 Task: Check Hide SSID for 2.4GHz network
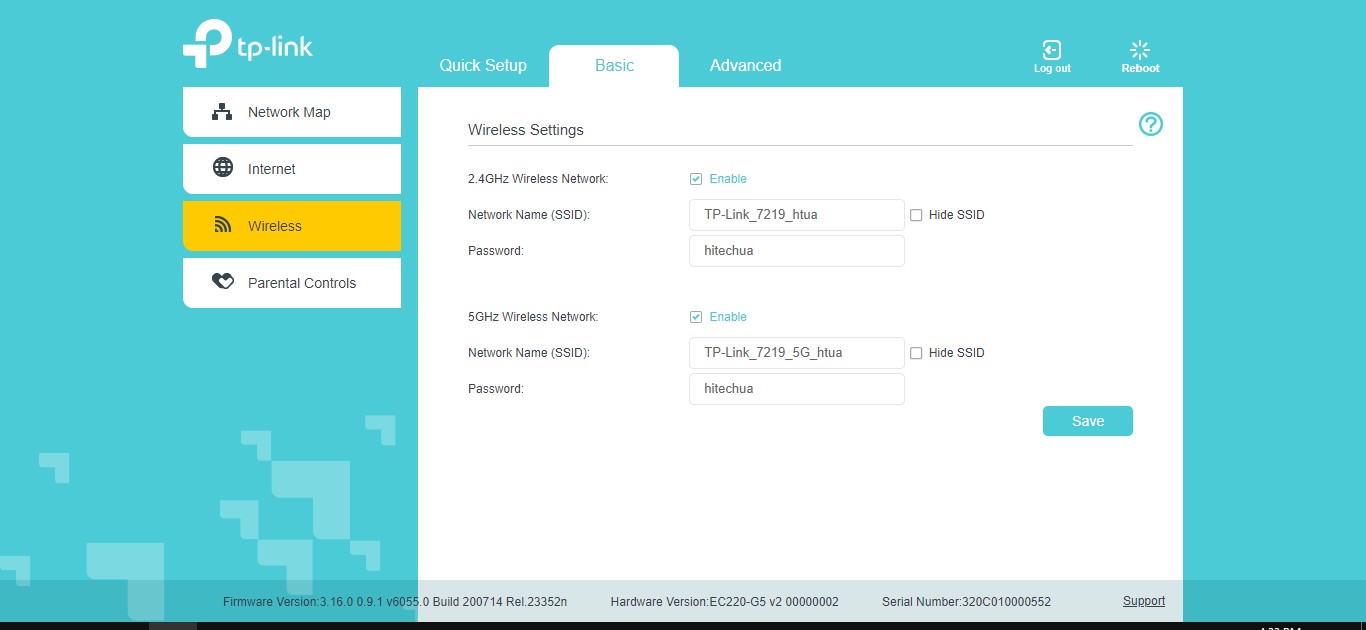[x=916, y=215]
